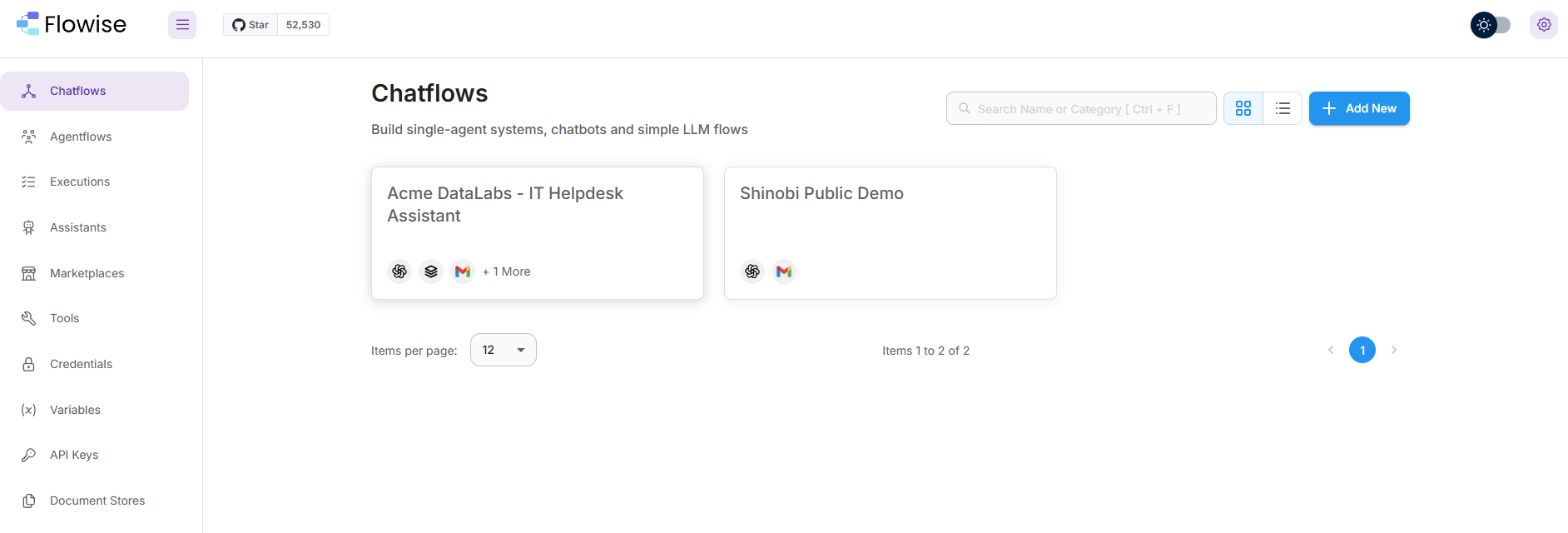Select page 1 in pagination
Image resolution: width=1568 pixels, height=533 pixels.
[x=1362, y=350]
